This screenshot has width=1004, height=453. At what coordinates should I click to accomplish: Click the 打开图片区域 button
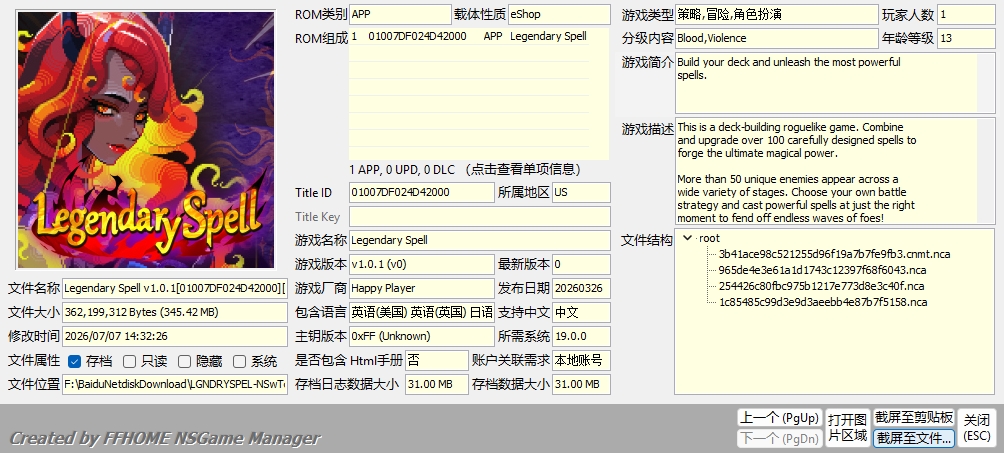(847, 428)
